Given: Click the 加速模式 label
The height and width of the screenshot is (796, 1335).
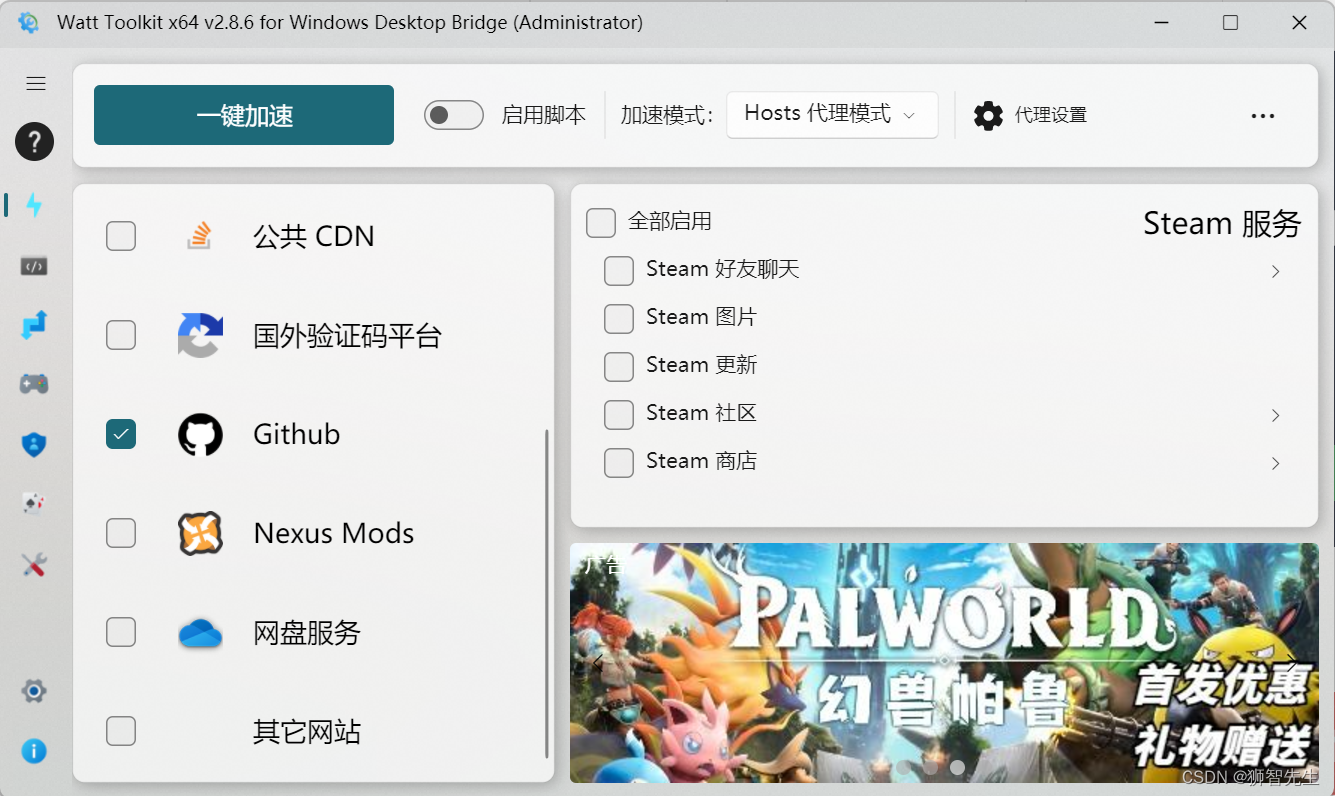Looking at the screenshot, I should (x=667, y=115).
